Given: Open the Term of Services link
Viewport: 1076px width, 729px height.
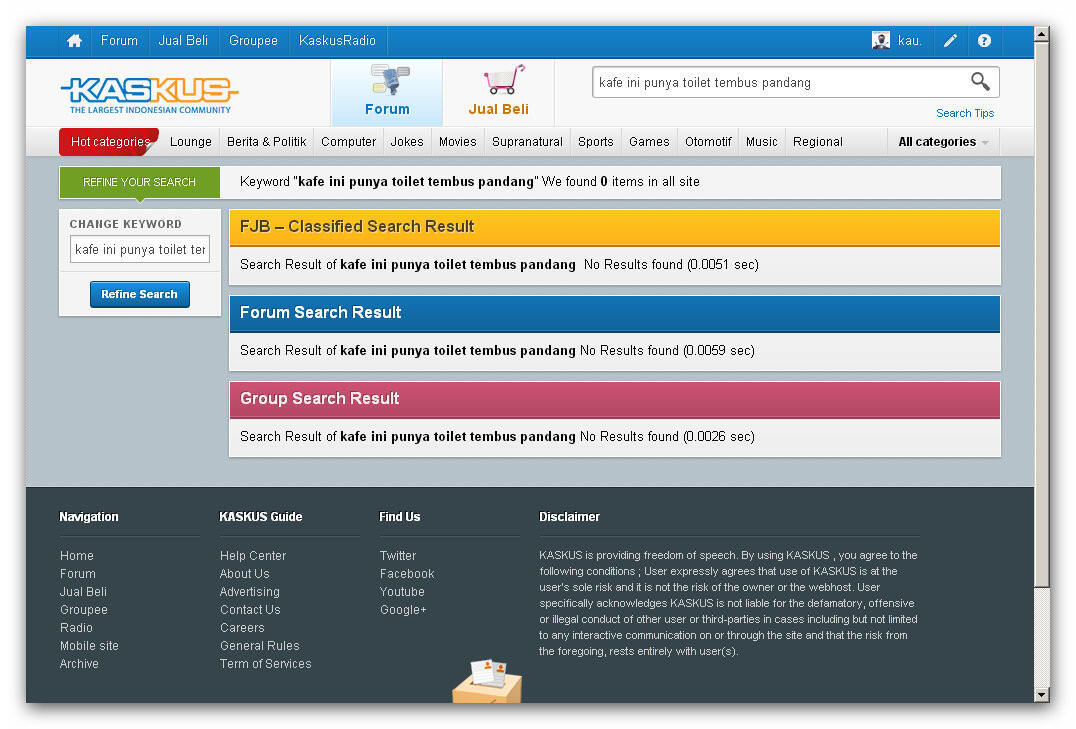Looking at the screenshot, I should click(x=266, y=664).
